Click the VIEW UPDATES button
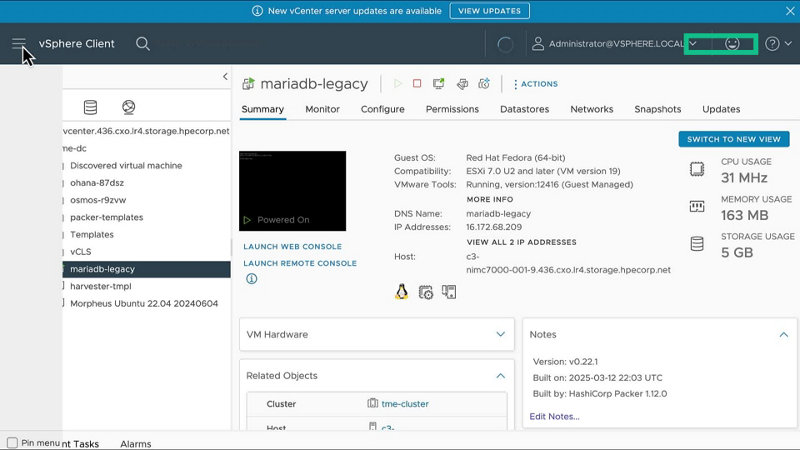Screen dimensions: 800x450 point(490,11)
